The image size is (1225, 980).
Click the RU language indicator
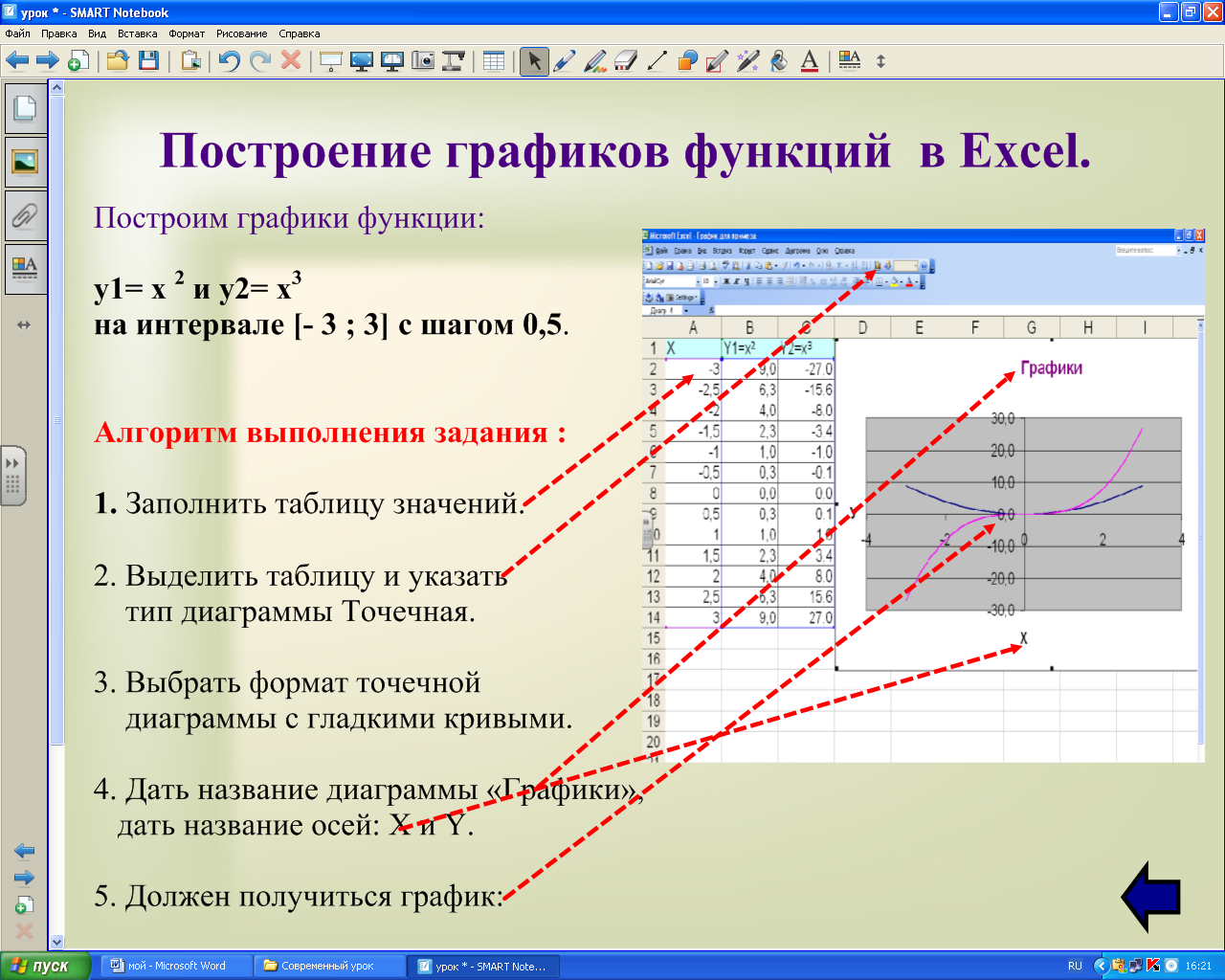[x=1075, y=966]
